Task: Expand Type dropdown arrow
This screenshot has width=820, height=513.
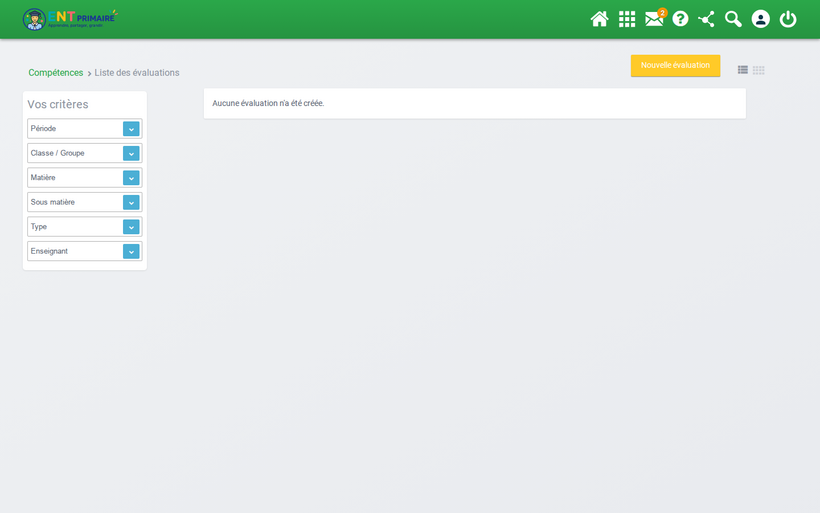Action: [131, 227]
